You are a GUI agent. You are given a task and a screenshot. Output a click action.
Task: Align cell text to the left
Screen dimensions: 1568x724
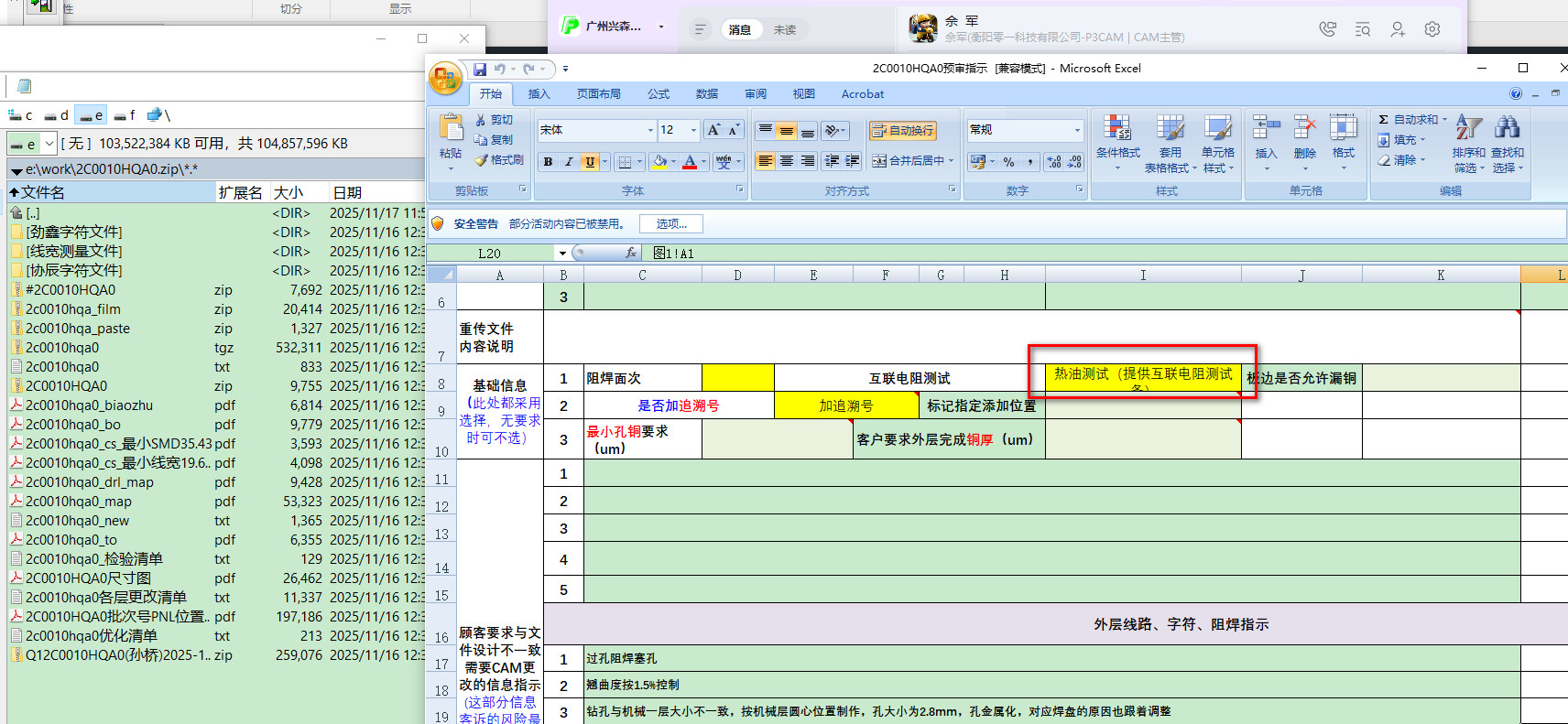(x=765, y=161)
